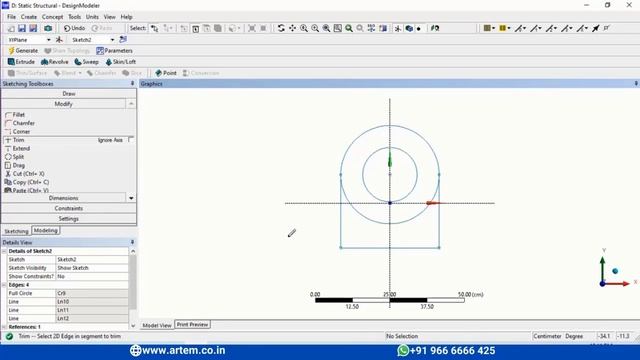The height and width of the screenshot is (360, 640).
Task: Switch to the Model View tab
Action: (157, 325)
